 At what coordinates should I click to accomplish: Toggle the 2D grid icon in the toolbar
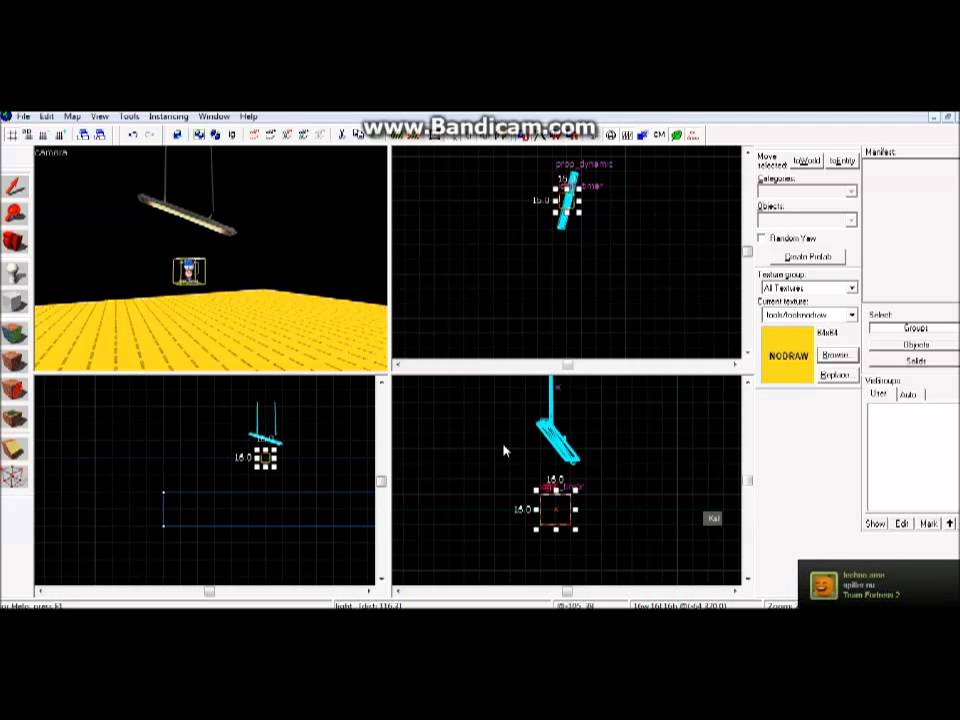click(x=12, y=135)
